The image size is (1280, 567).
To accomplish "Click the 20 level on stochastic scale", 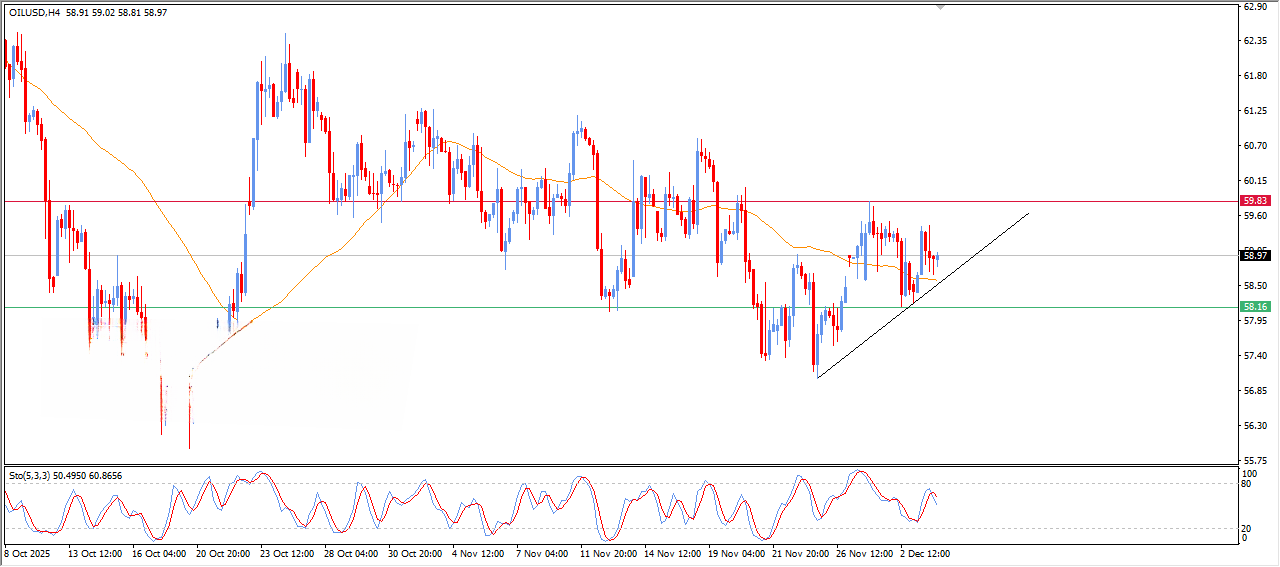I will [x=1245, y=528].
